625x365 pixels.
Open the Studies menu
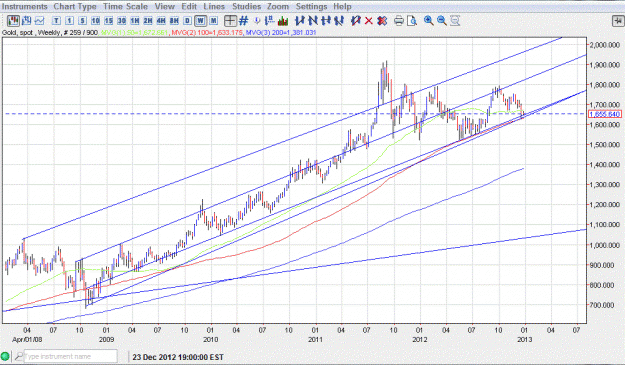point(246,6)
